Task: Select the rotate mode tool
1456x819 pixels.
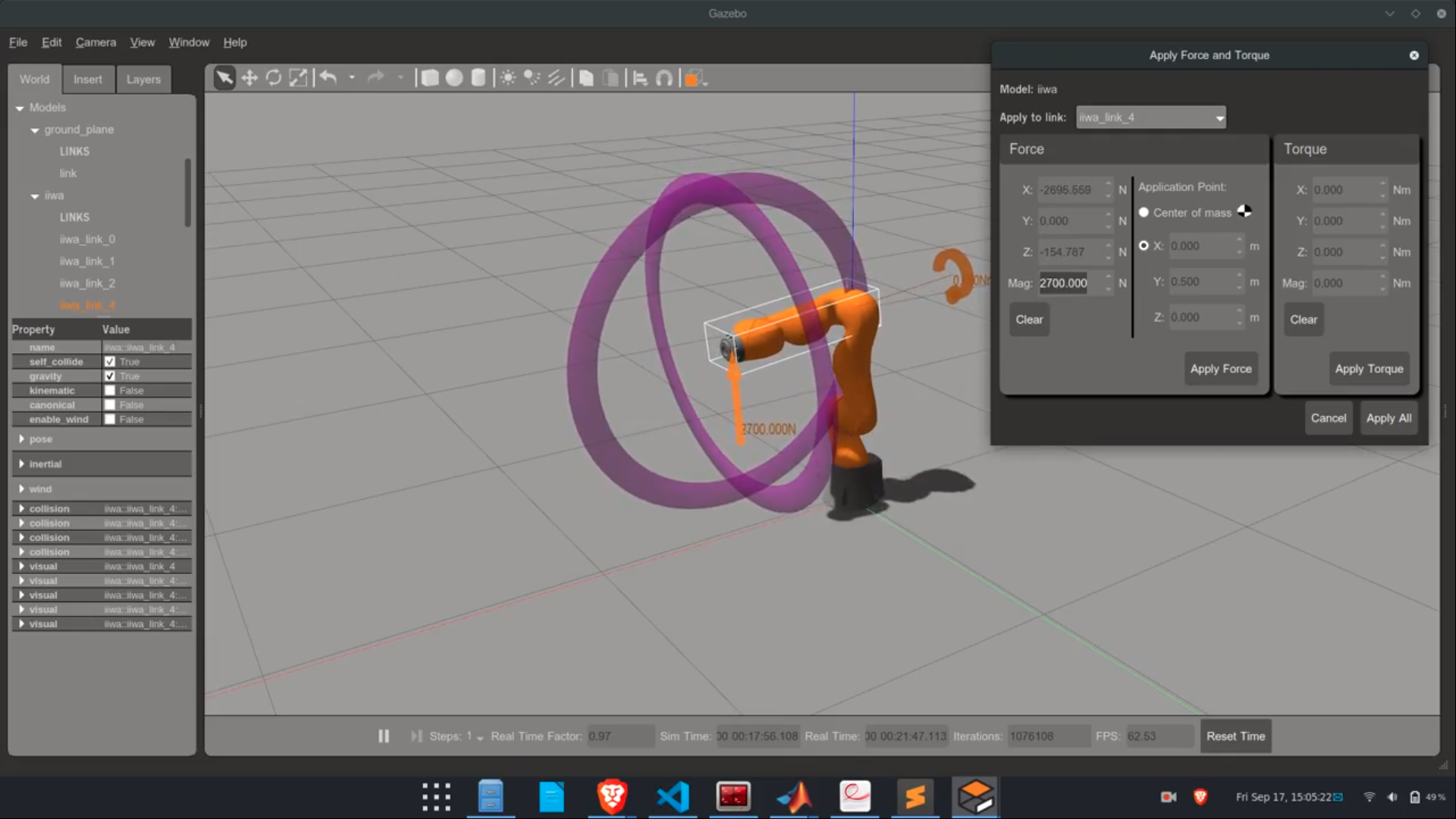Action: (x=274, y=78)
